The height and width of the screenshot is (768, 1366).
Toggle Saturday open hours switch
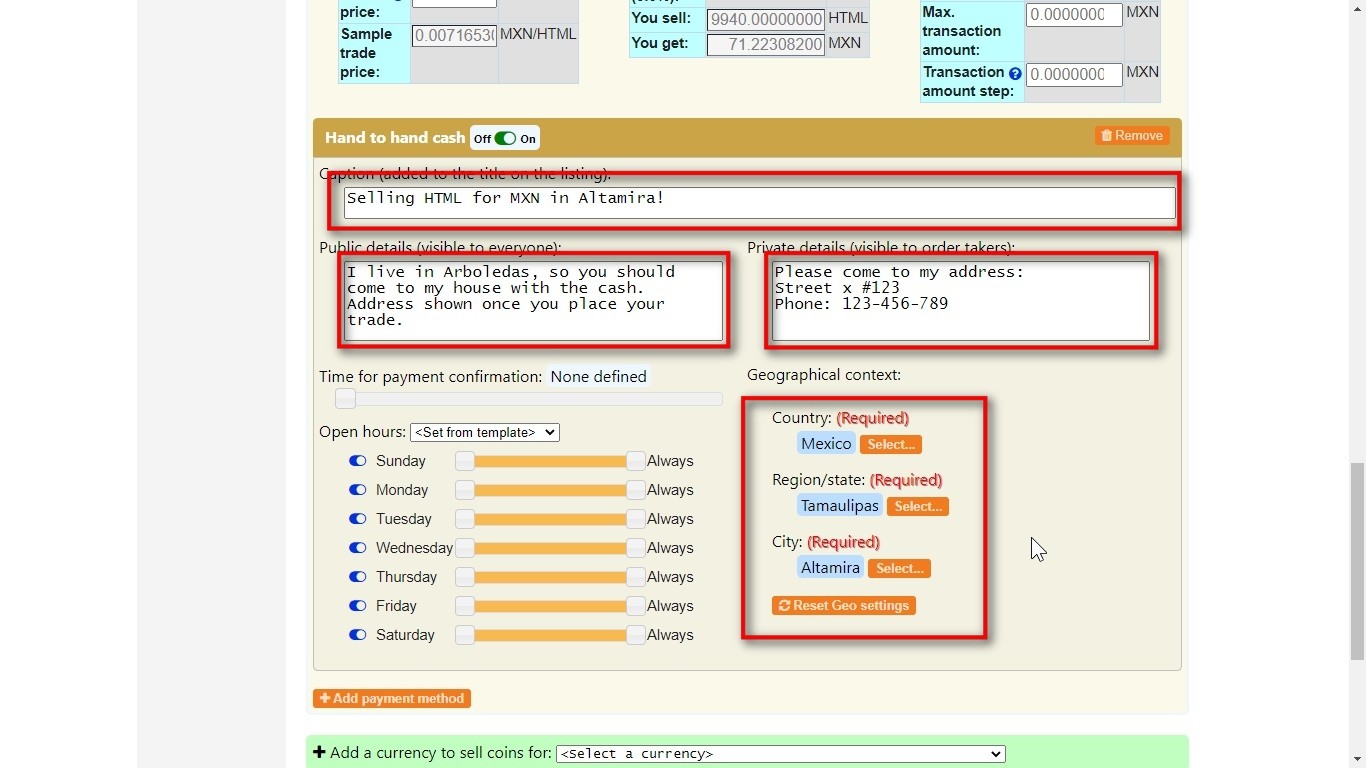357,635
